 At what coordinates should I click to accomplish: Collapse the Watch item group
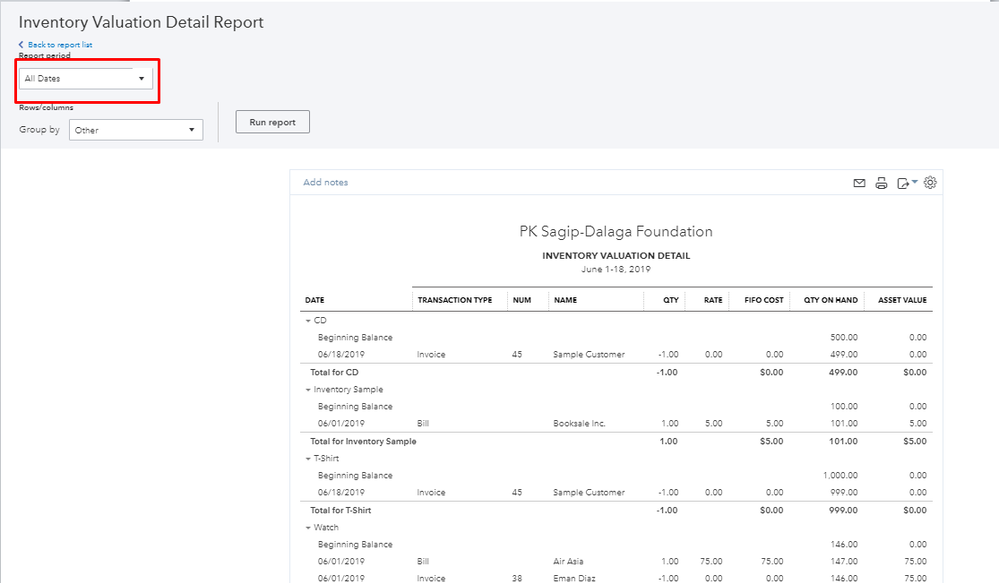308,528
